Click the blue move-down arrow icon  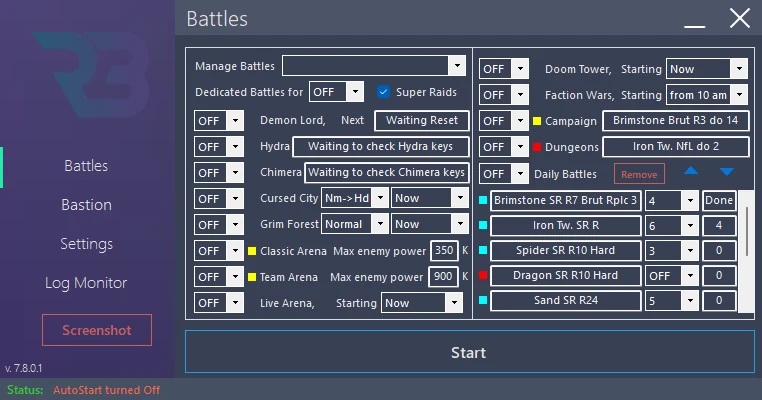click(727, 172)
